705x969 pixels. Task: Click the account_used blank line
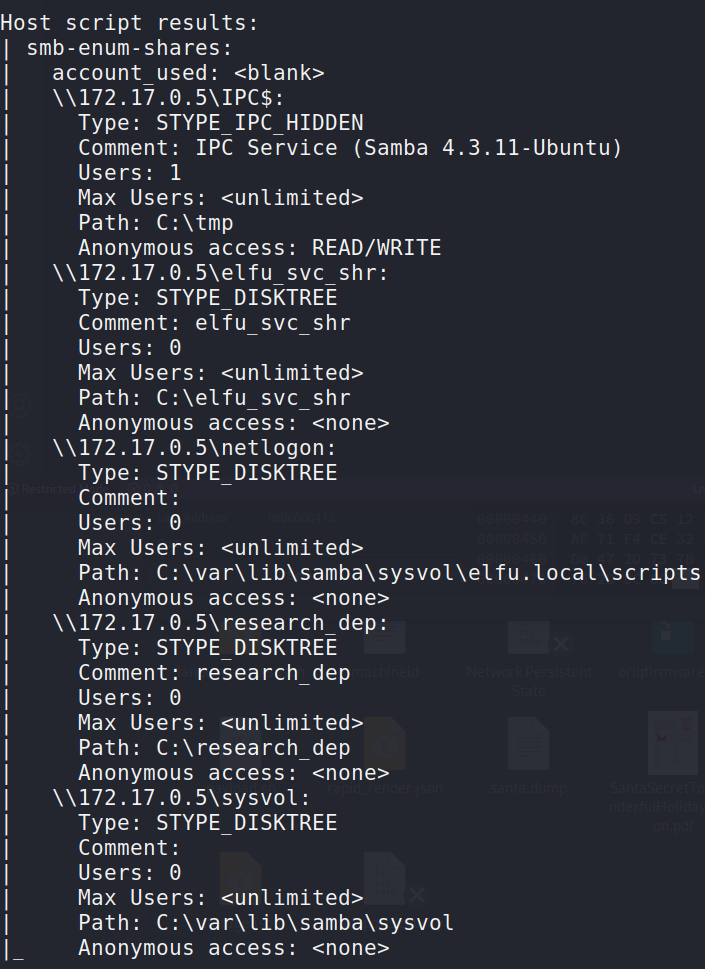[188, 73]
